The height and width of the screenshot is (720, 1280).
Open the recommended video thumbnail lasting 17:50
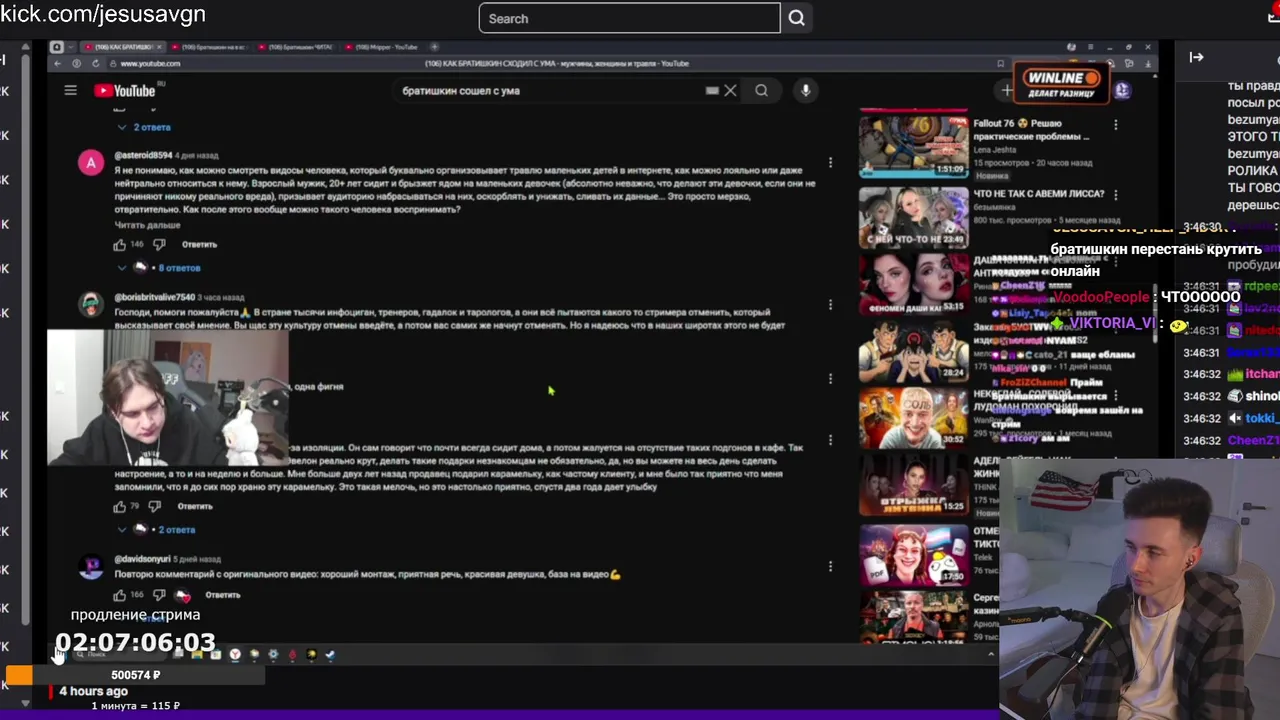tap(914, 554)
